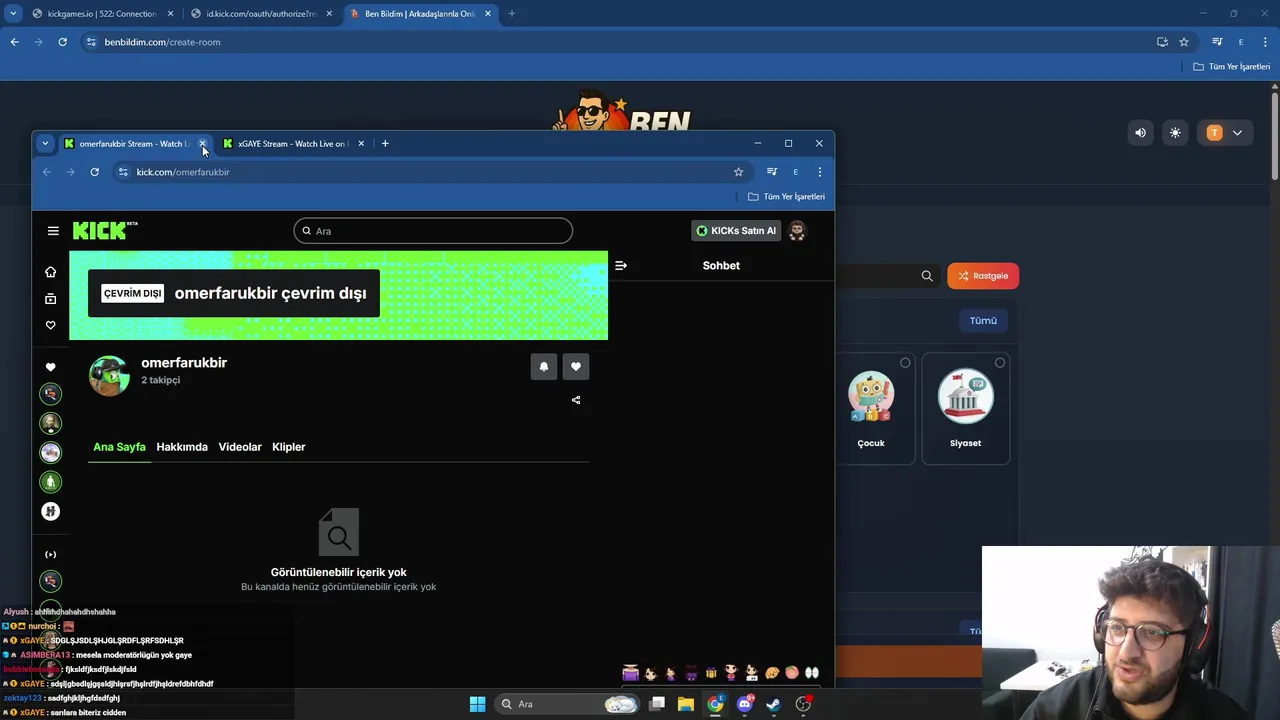Select the dog emote in chat row

tap(772, 673)
